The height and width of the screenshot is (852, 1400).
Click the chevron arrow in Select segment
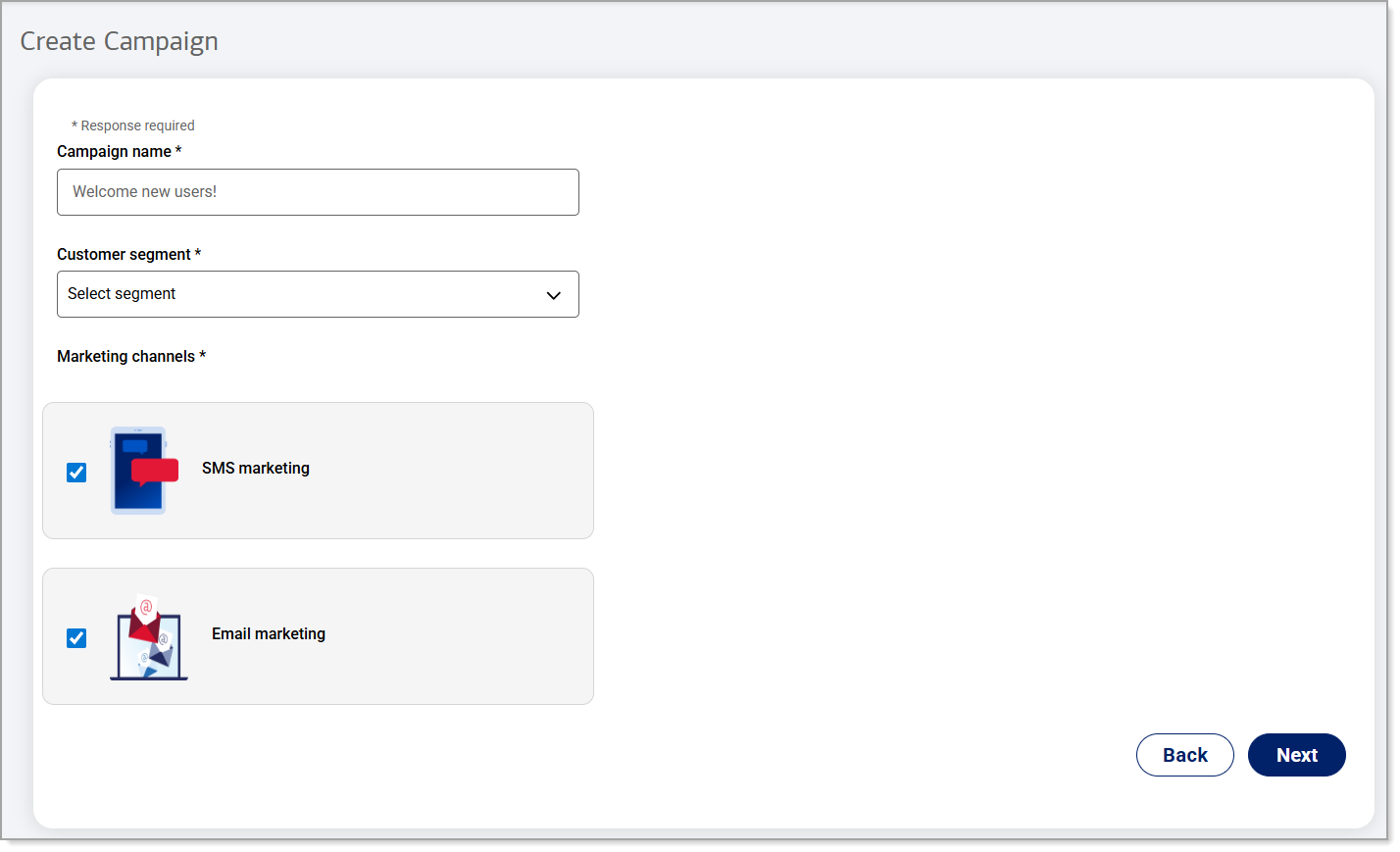553,295
